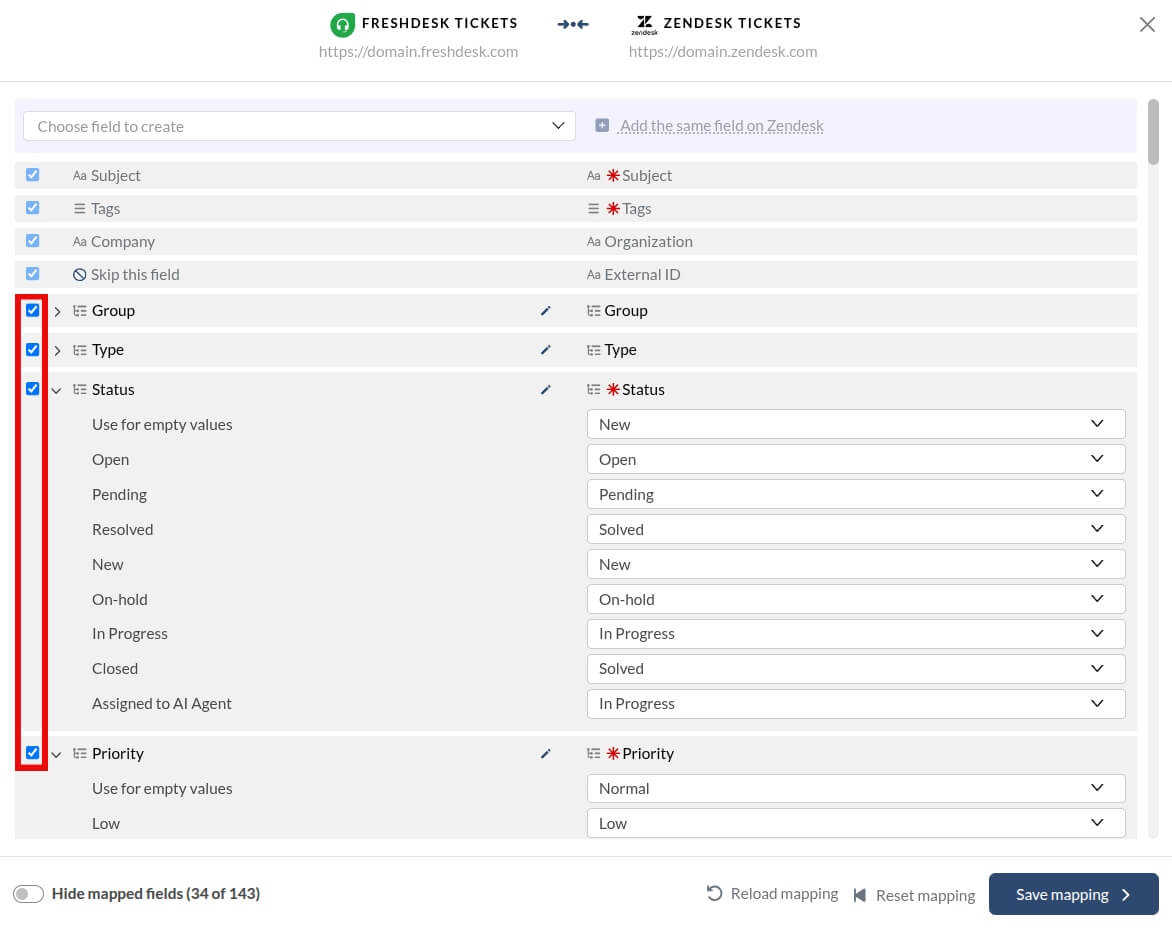1172x928 pixels.
Task: Uncheck the Group field checkbox
Action: (32, 310)
